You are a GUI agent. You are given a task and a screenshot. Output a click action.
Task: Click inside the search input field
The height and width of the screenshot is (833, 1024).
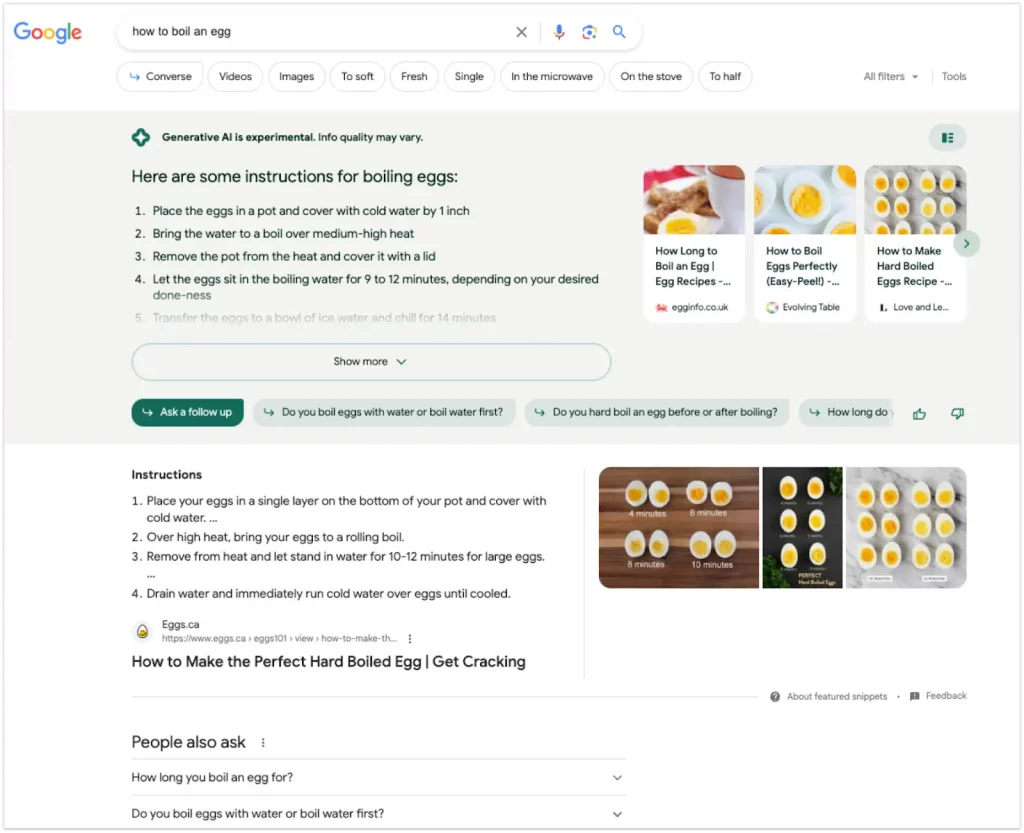point(320,31)
